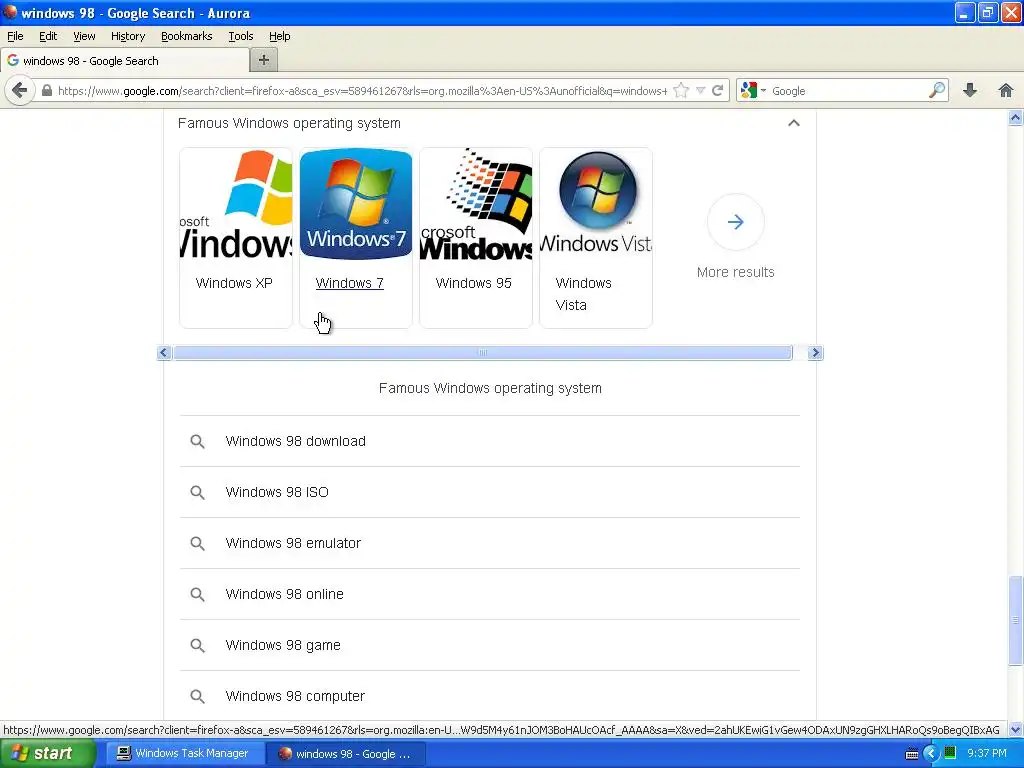Click the vertical scrollbar thumb
The width and height of the screenshot is (1024, 768).
pyautogui.click(x=1016, y=620)
